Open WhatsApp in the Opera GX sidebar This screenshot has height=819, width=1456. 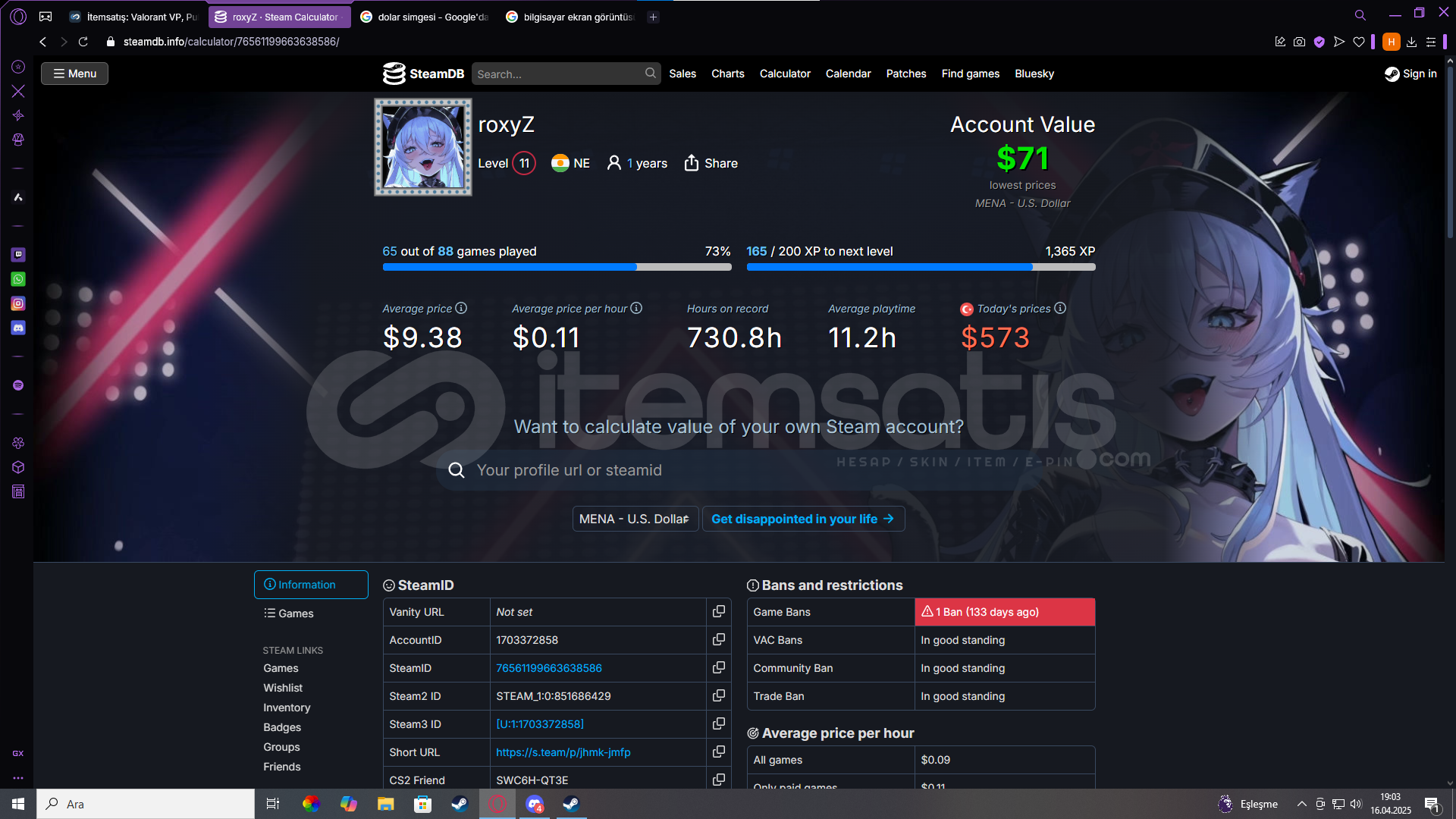click(18, 279)
